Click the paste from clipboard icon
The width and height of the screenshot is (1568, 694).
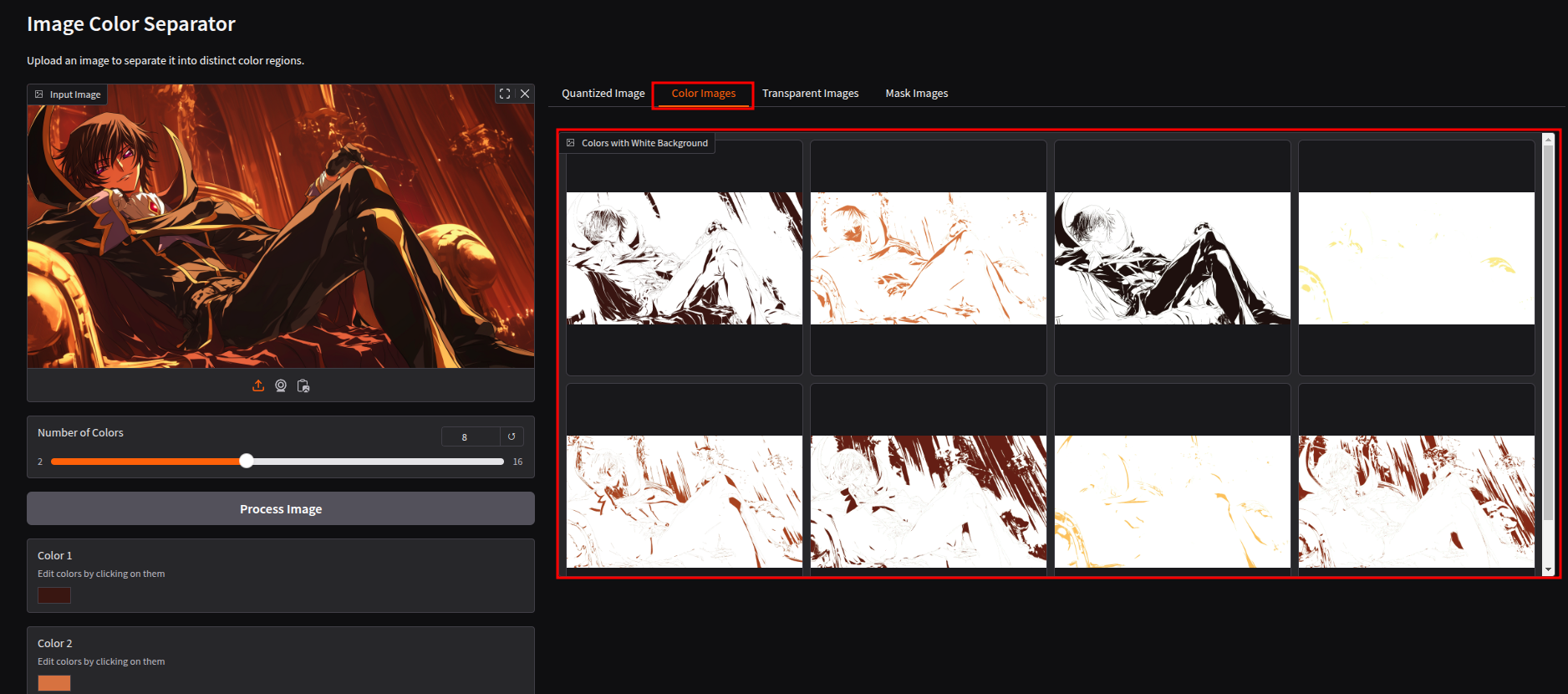click(303, 385)
